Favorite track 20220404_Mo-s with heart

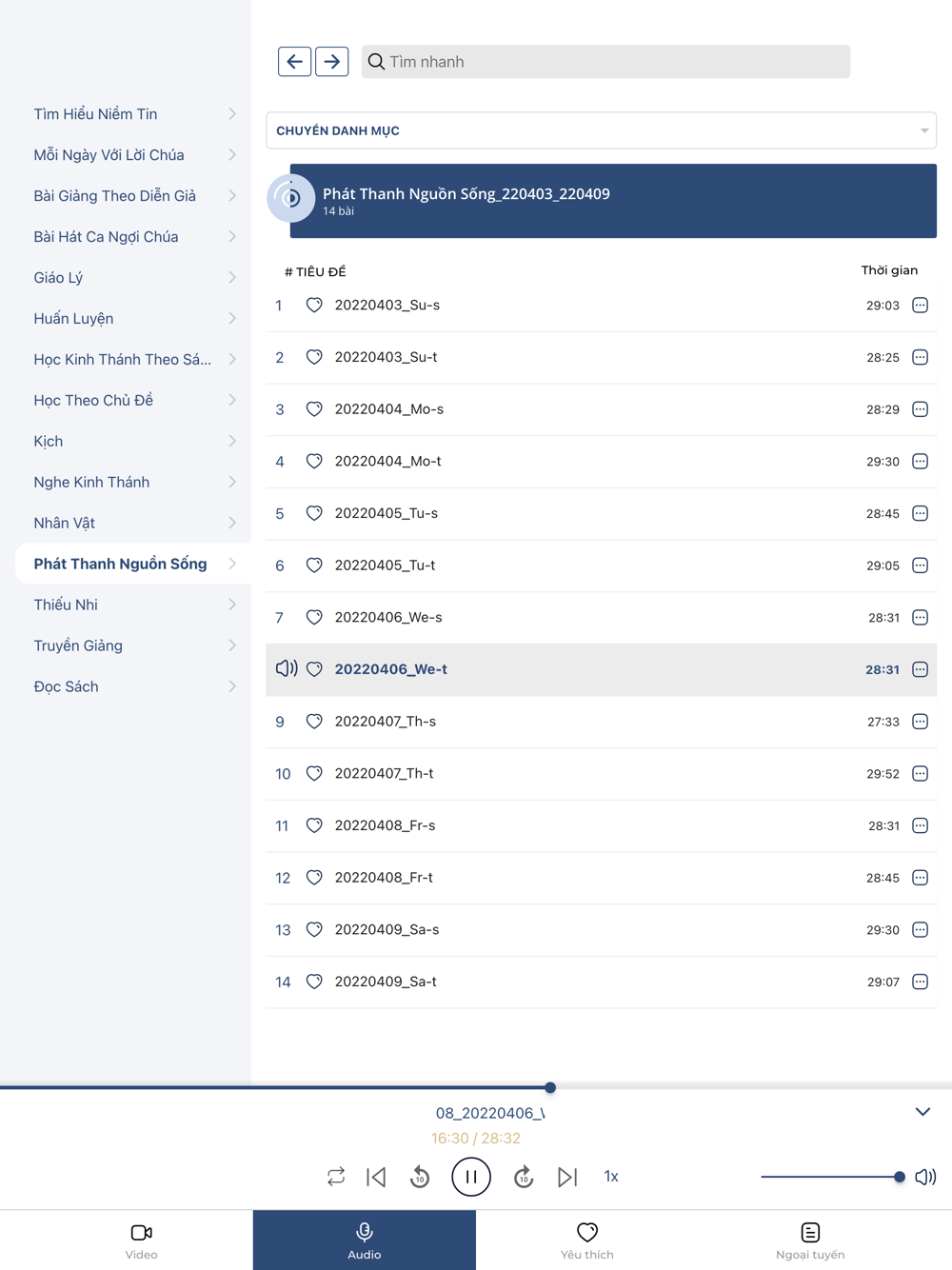click(314, 409)
